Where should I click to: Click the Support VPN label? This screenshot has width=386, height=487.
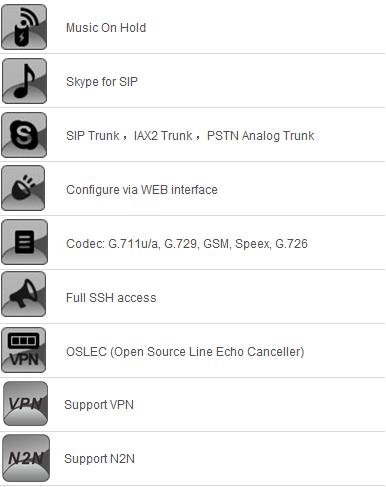click(x=99, y=405)
